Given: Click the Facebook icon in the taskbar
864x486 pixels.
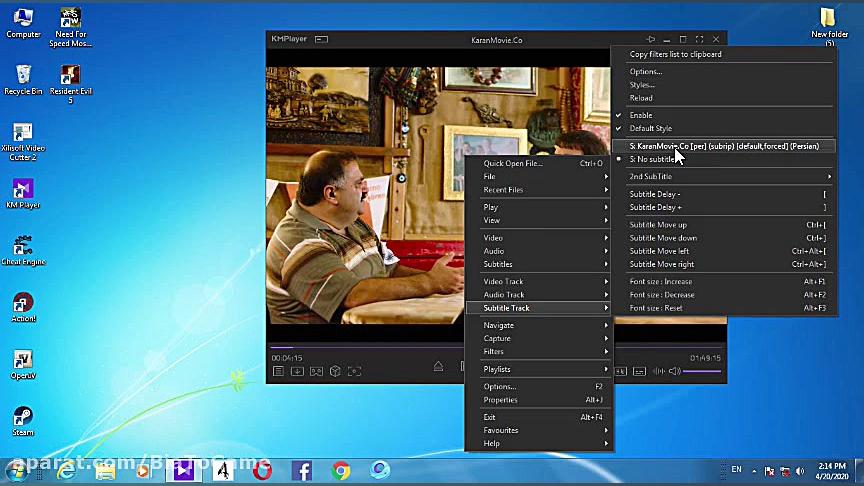Looking at the screenshot, I should [x=301, y=471].
